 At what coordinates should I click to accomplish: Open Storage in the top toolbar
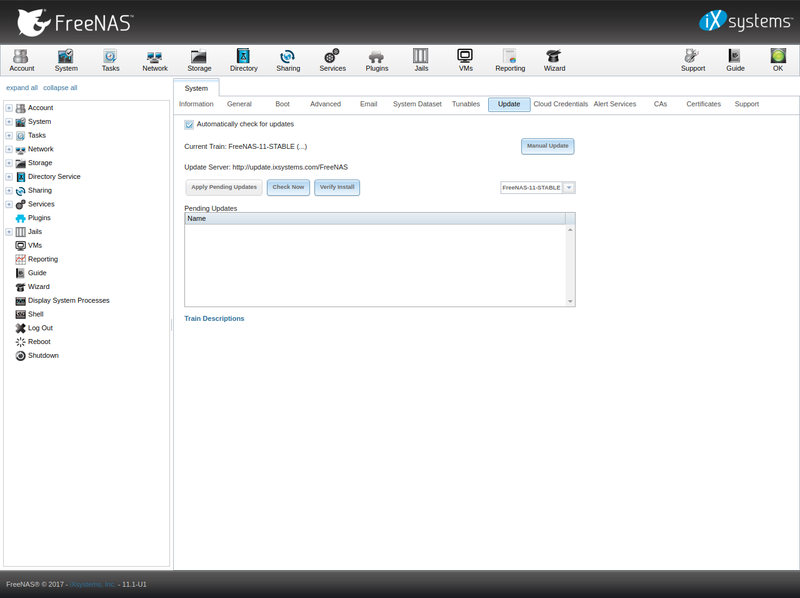[199, 60]
